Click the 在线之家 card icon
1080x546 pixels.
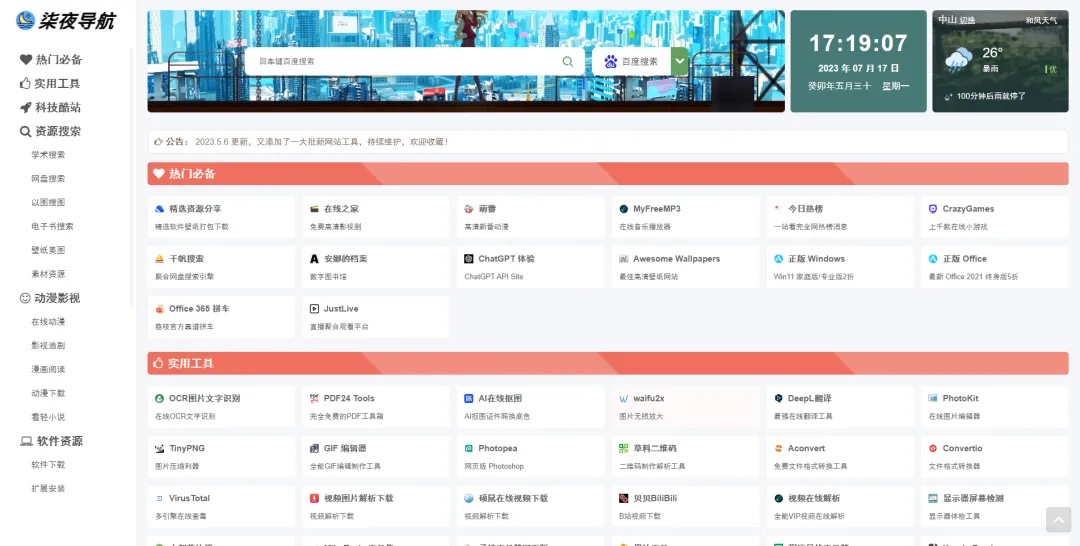tap(315, 209)
